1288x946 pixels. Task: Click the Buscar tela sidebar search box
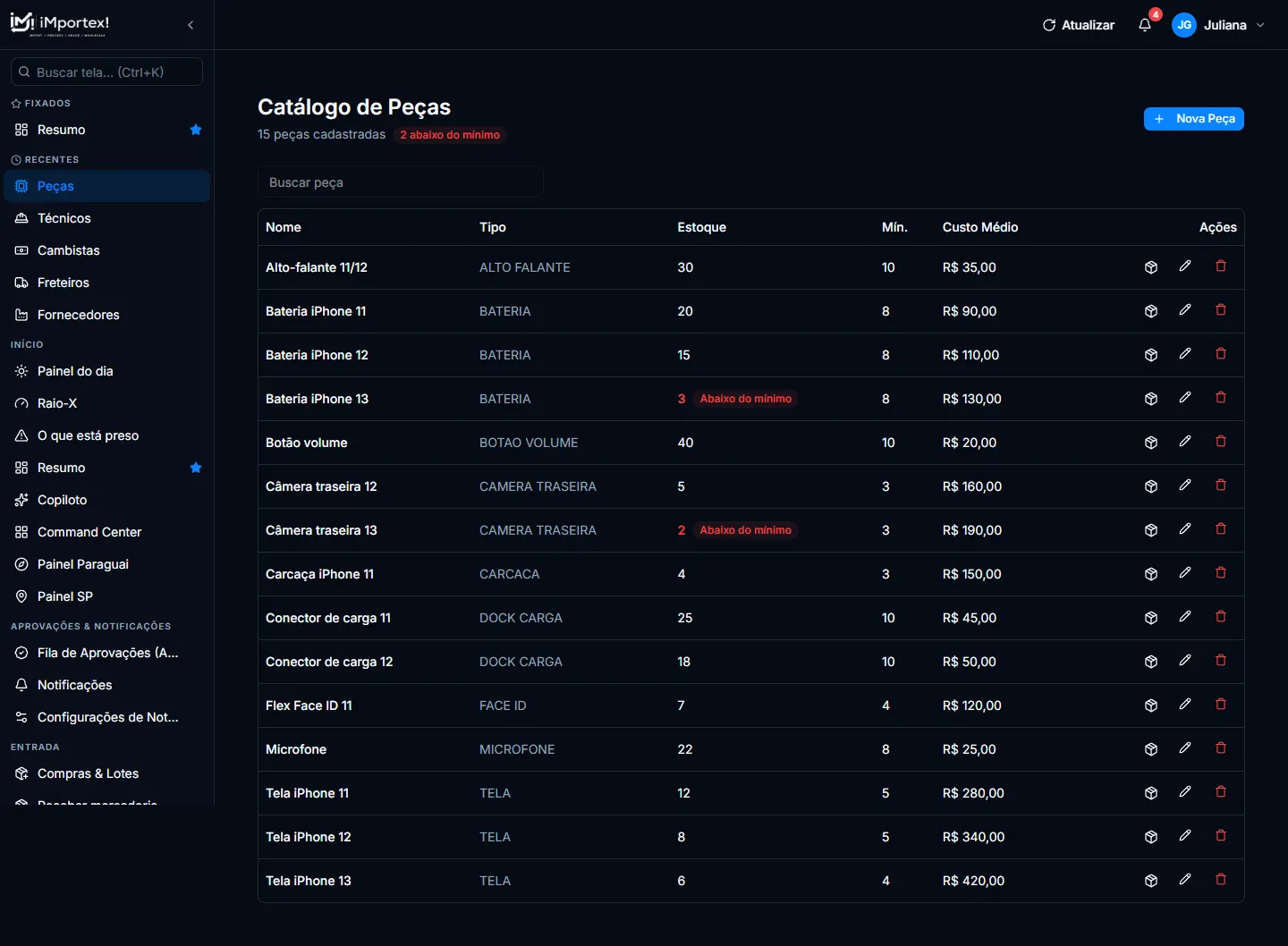point(106,72)
